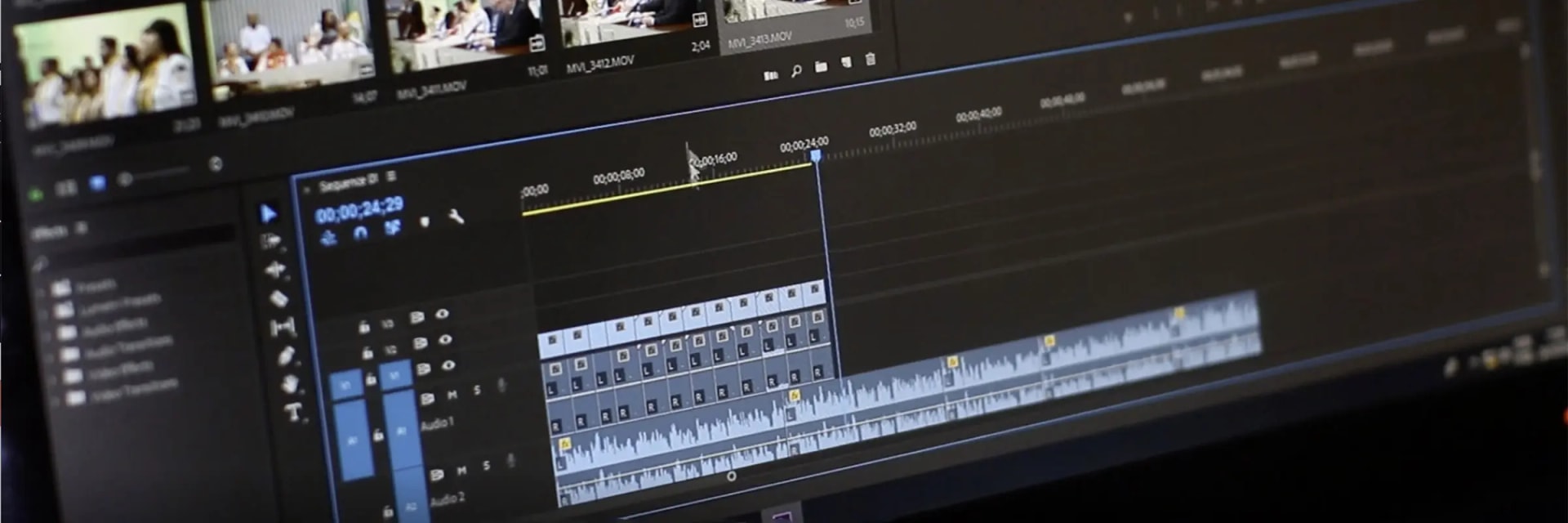1568x523 pixels.
Task: Mute the Audio 2 track (M)
Action: point(461,471)
